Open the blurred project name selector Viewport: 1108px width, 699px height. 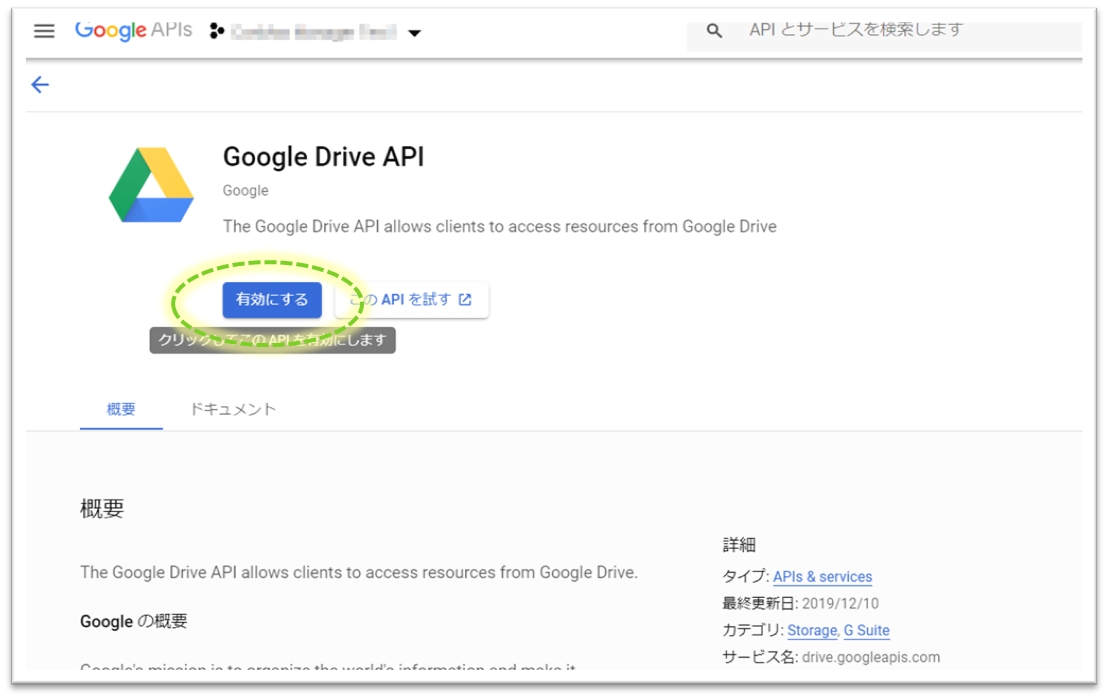coord(313,32)
